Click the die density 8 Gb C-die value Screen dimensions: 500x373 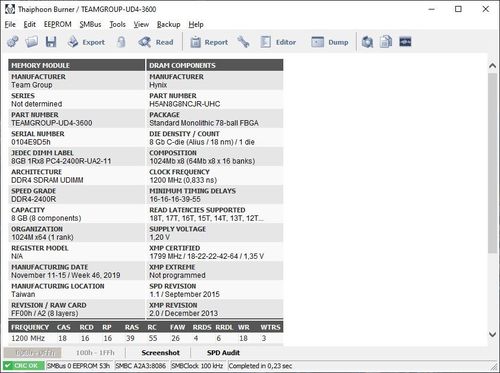202,142
